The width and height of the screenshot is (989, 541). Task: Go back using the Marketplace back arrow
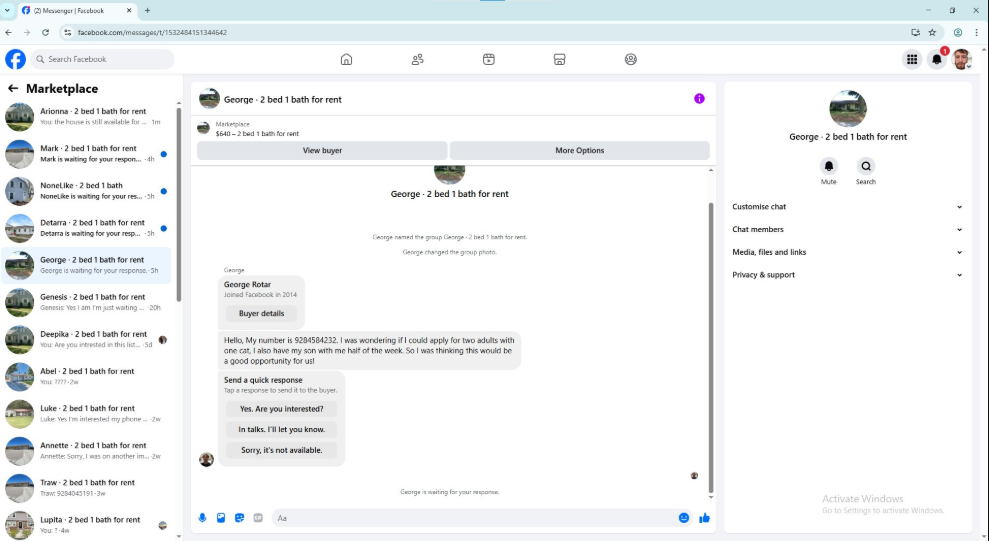click(13, 88)
